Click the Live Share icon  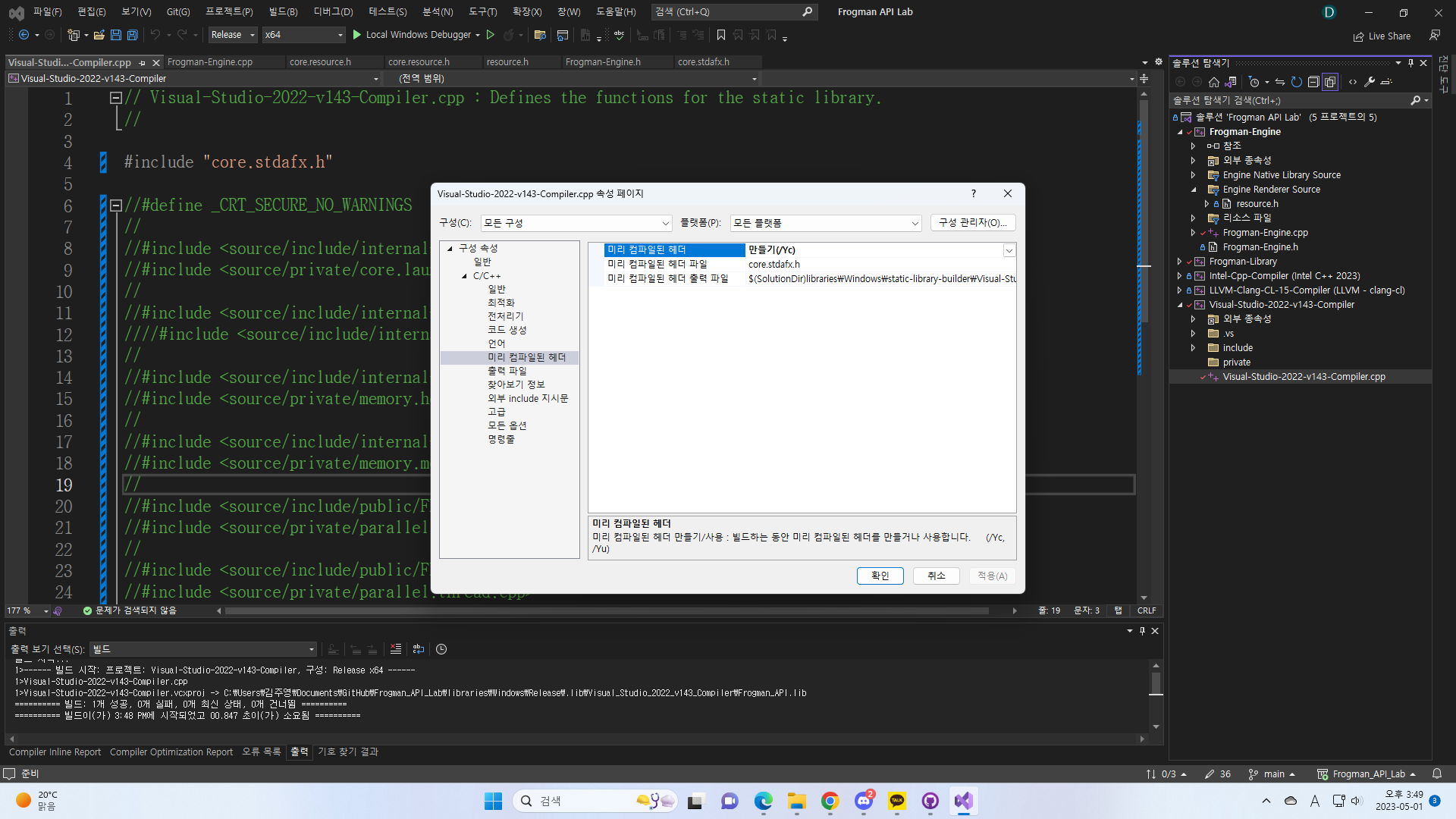pyautogui.click(x=1358, y=36)
